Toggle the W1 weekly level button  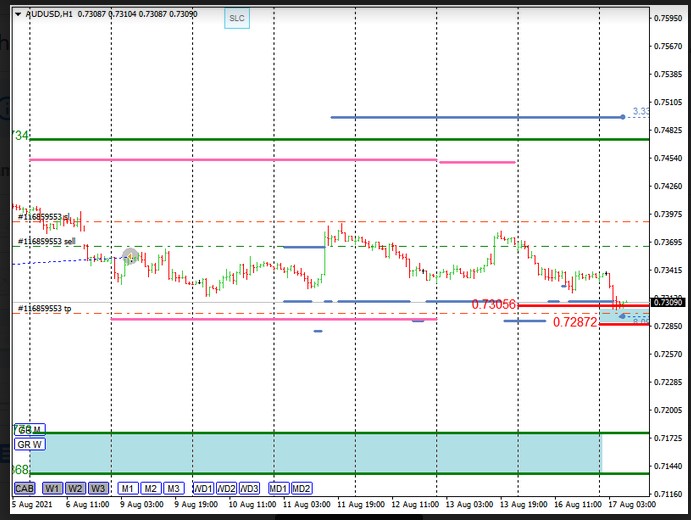[52, 488]
